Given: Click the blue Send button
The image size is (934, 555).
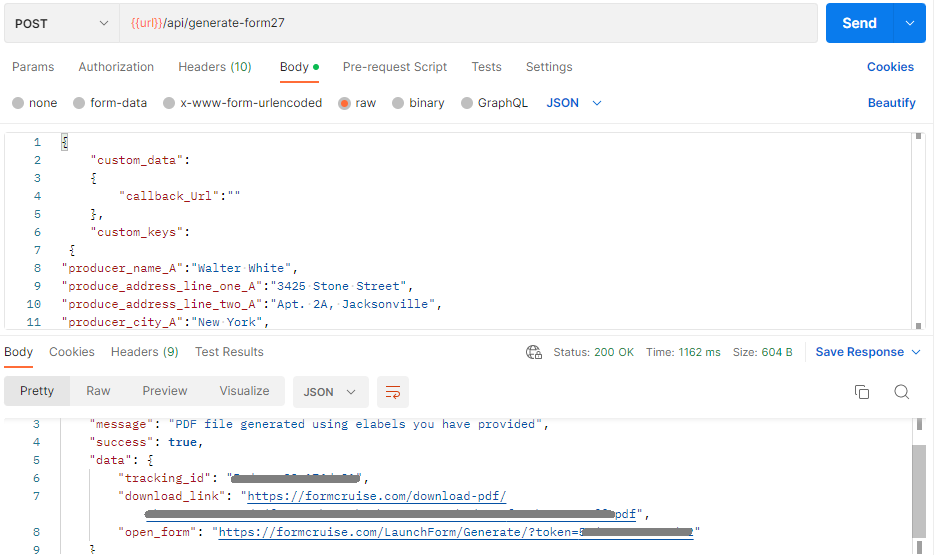Looking at the screenshot, I should [859, 23].
